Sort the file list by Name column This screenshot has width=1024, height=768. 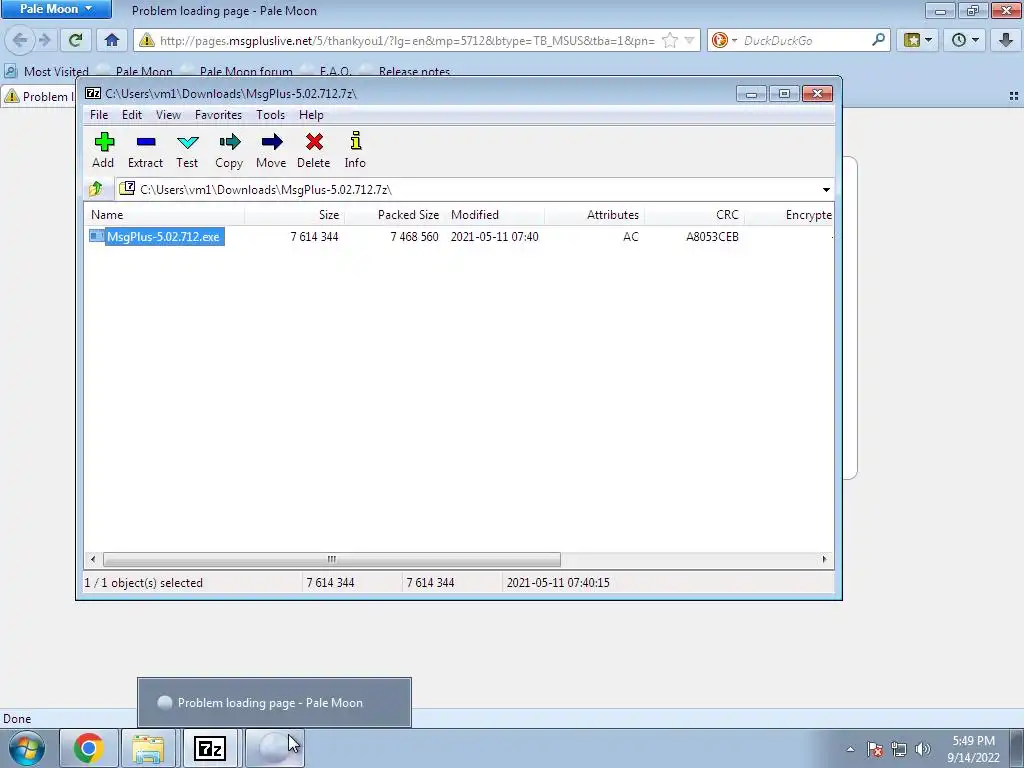[x=165, y=215]
